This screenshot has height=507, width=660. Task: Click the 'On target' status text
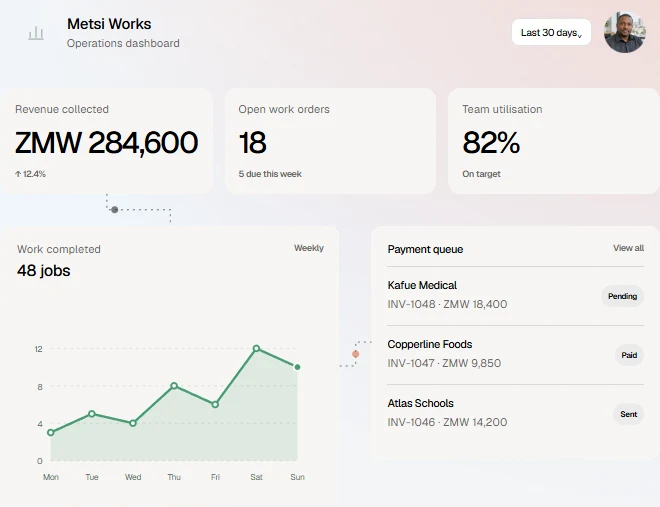[x=481, y=174]
